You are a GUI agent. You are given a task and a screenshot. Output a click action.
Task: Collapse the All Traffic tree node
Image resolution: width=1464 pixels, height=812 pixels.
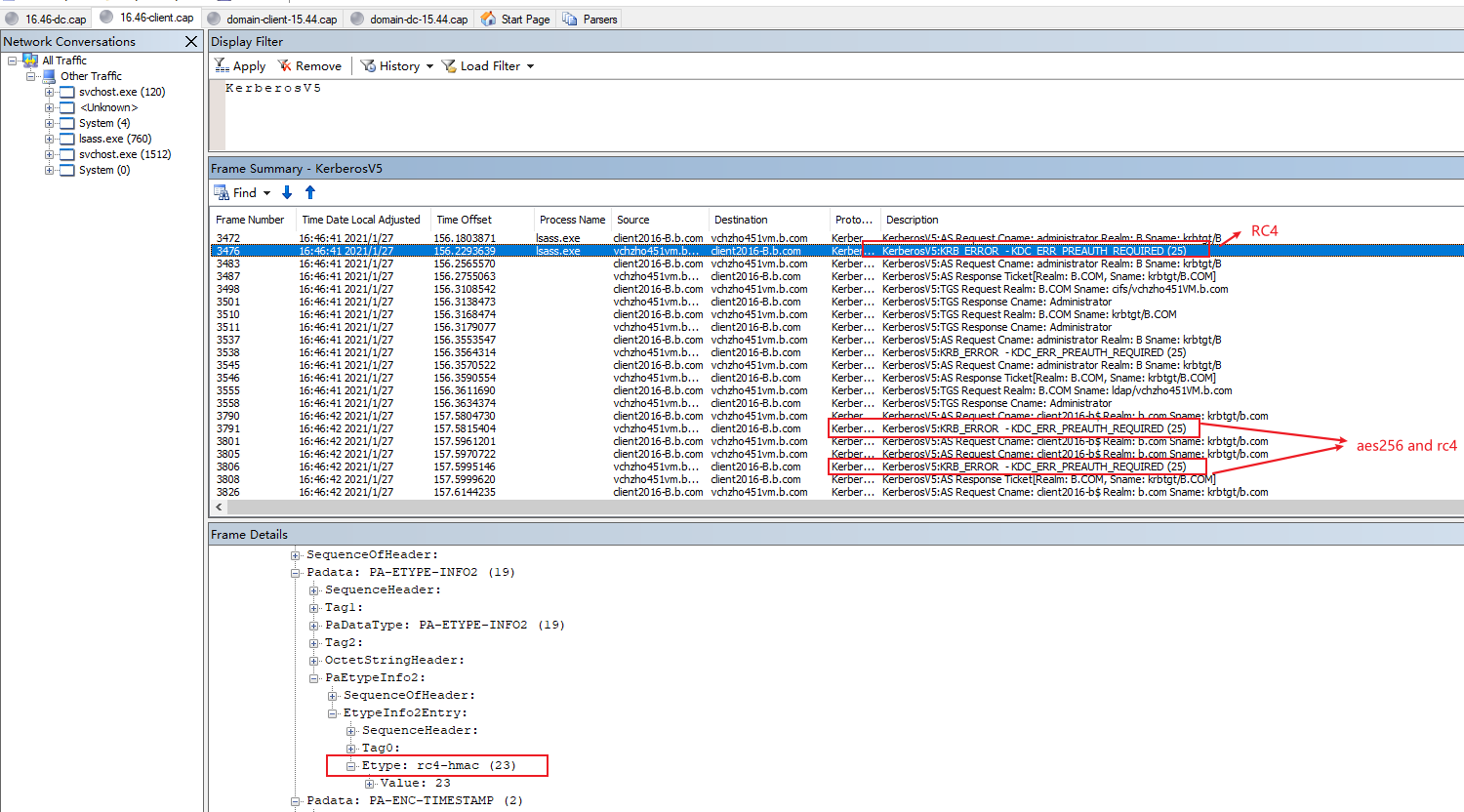[13, 61]
